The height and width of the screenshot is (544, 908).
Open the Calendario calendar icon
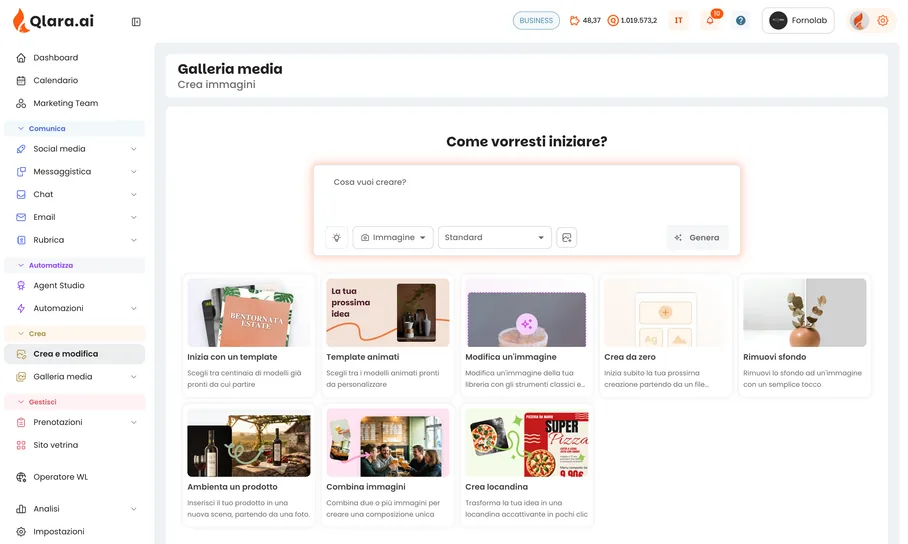click(21, 81)
